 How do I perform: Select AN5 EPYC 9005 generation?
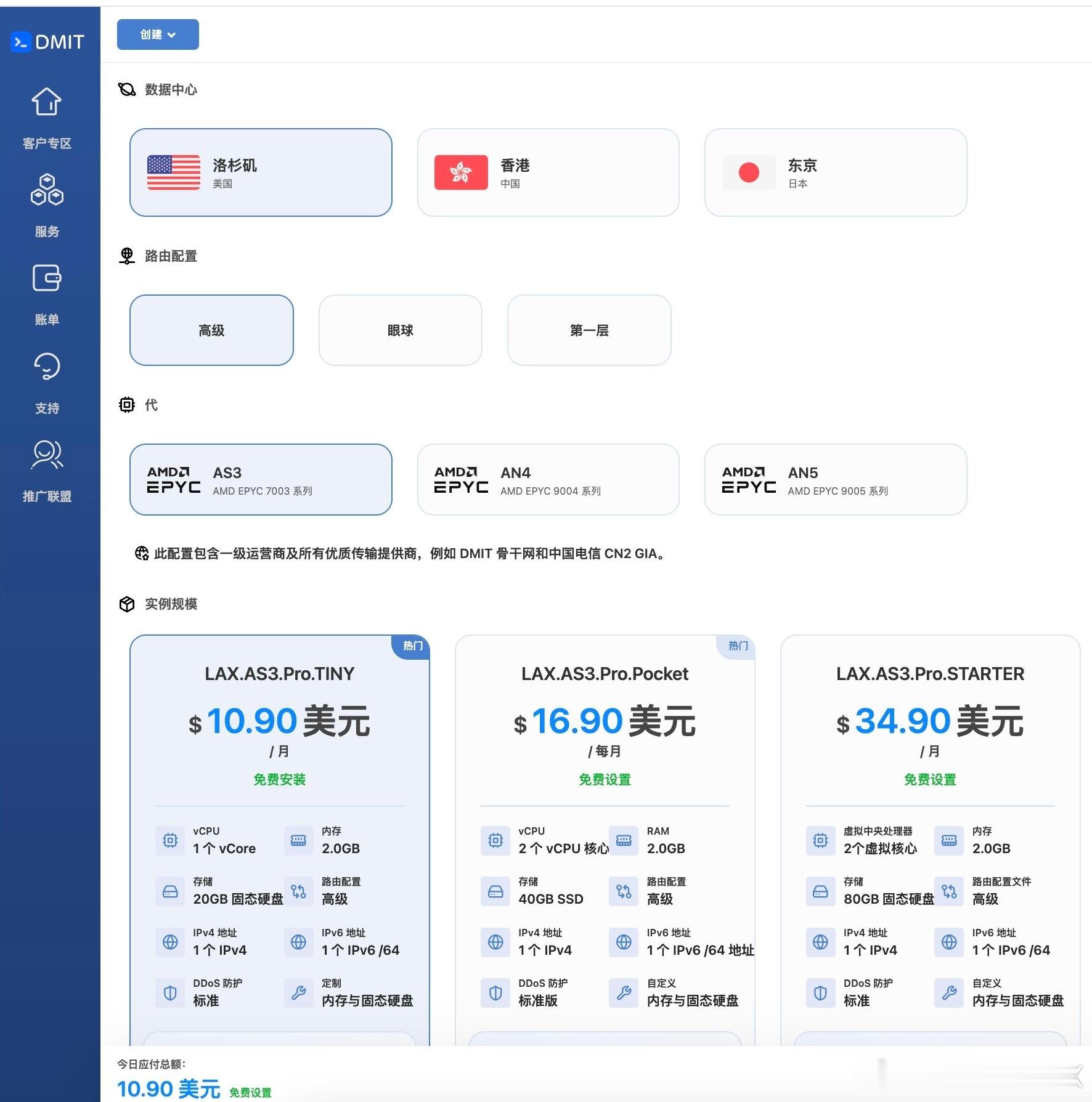[x=836, y=480]
